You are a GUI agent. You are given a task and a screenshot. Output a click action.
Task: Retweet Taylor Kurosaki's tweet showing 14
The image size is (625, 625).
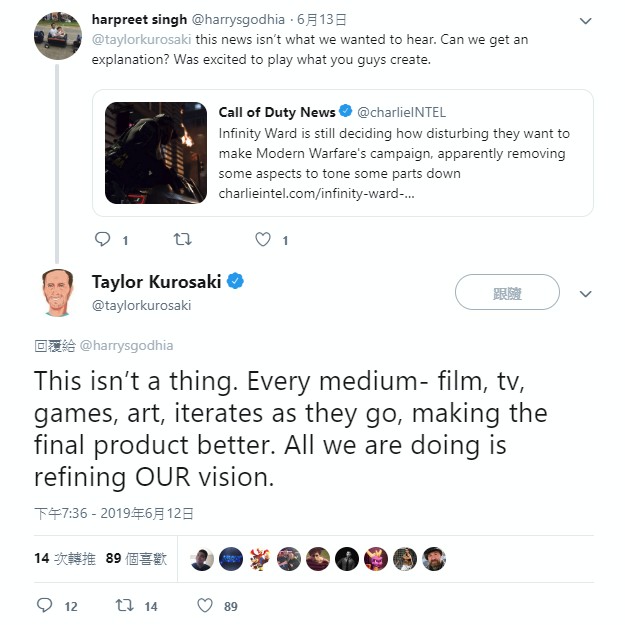[124, 605]
